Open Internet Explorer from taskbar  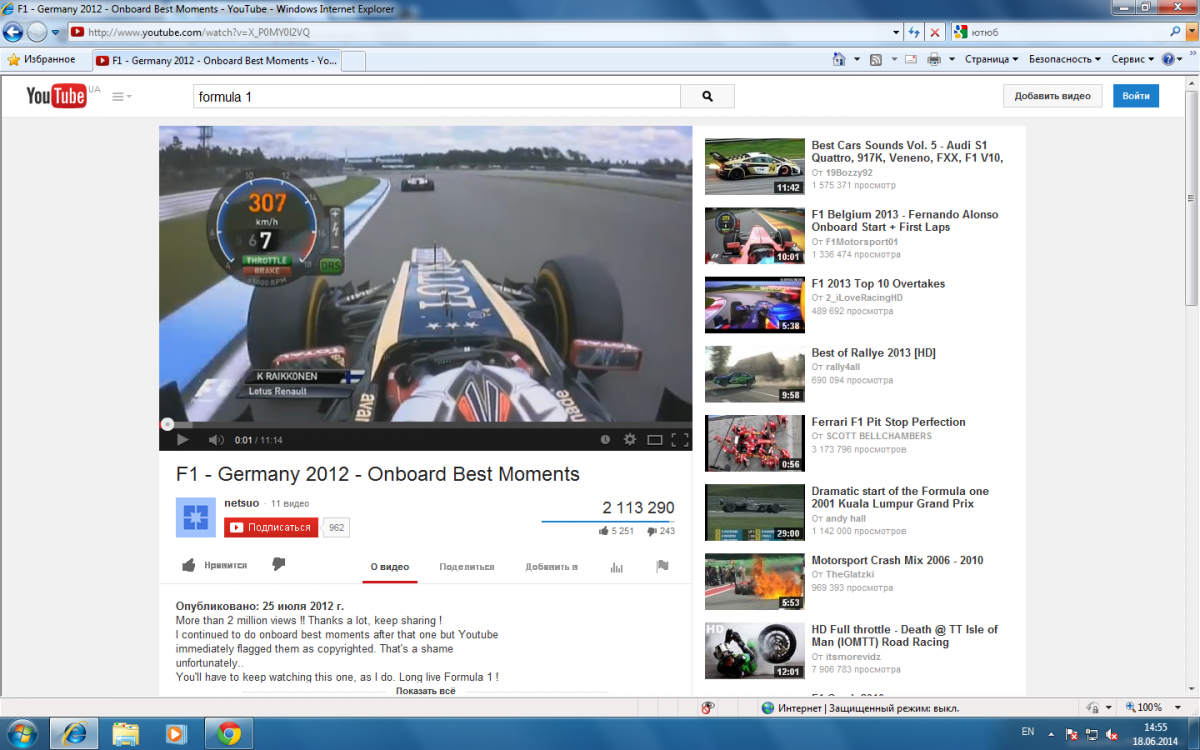click(75, 733)
